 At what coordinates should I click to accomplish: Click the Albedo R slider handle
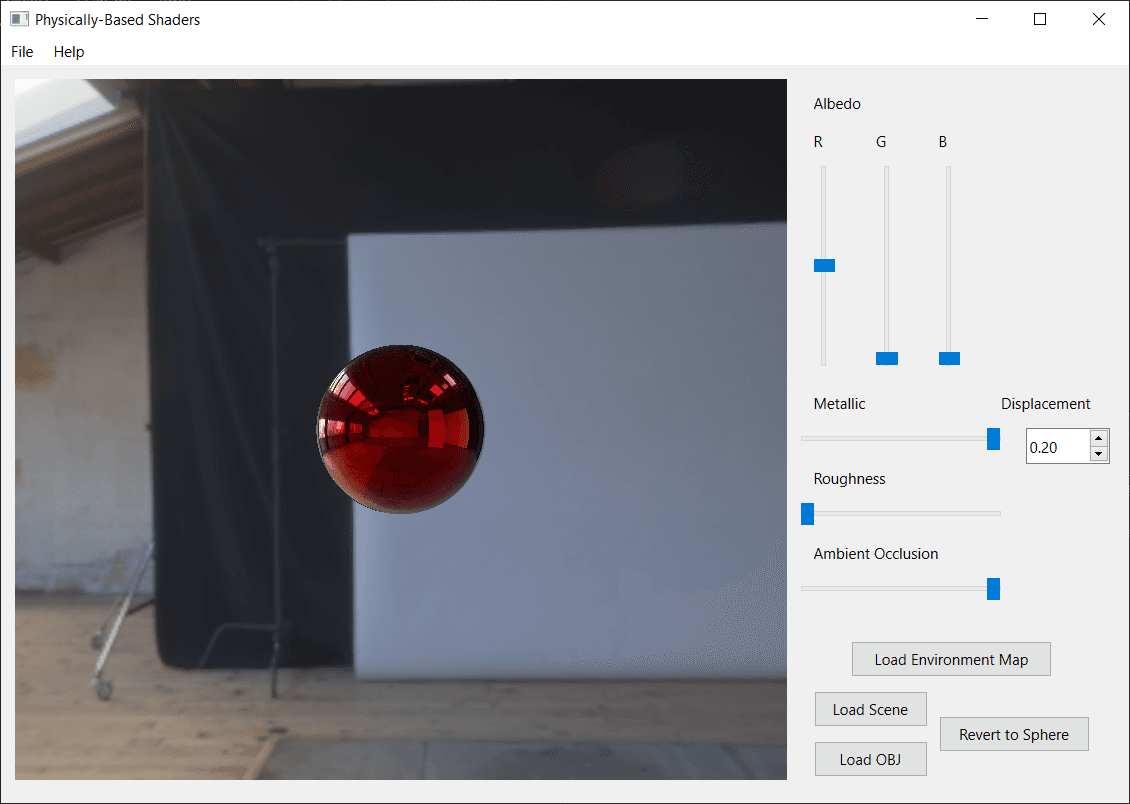[x=824, y=265]
